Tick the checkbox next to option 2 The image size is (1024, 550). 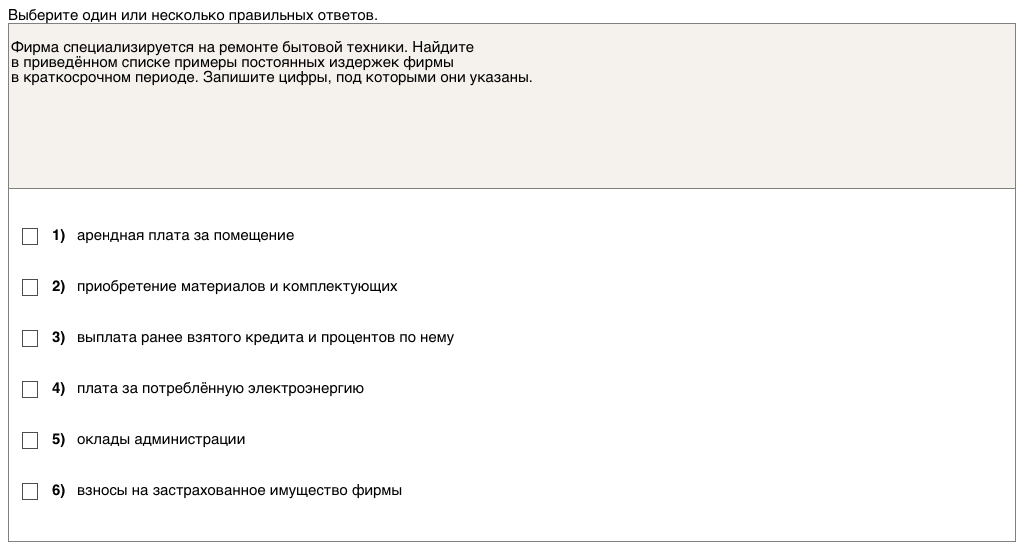tap(30, 287)
